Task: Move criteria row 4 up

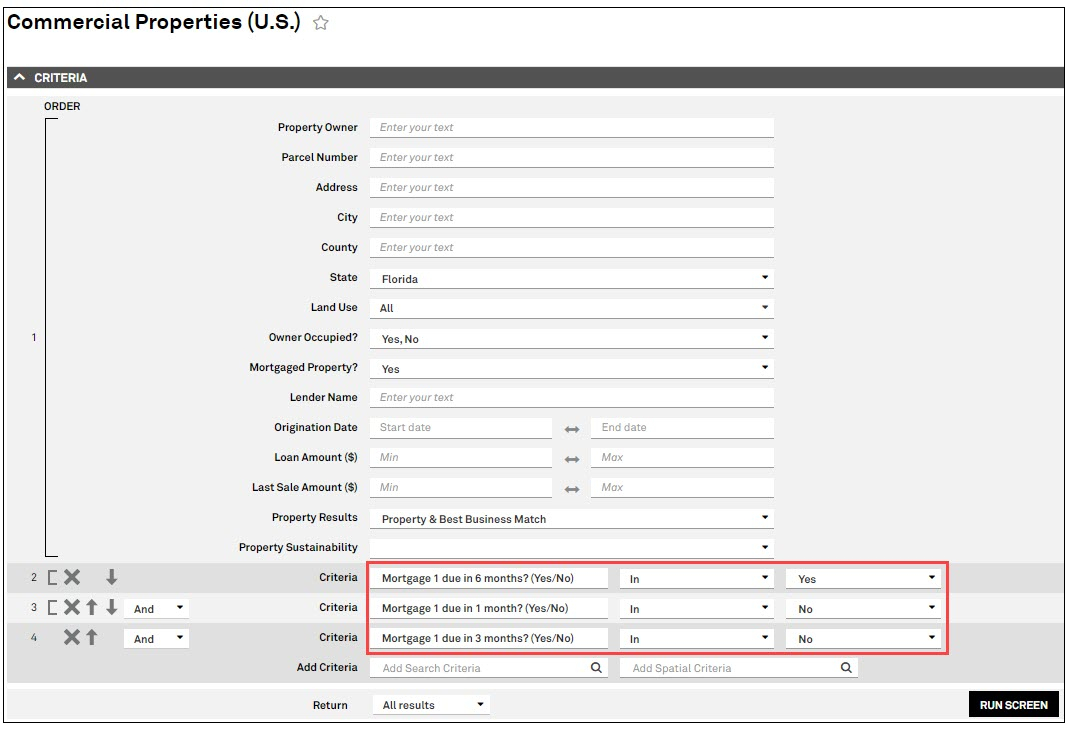Action: coord(91,637)
